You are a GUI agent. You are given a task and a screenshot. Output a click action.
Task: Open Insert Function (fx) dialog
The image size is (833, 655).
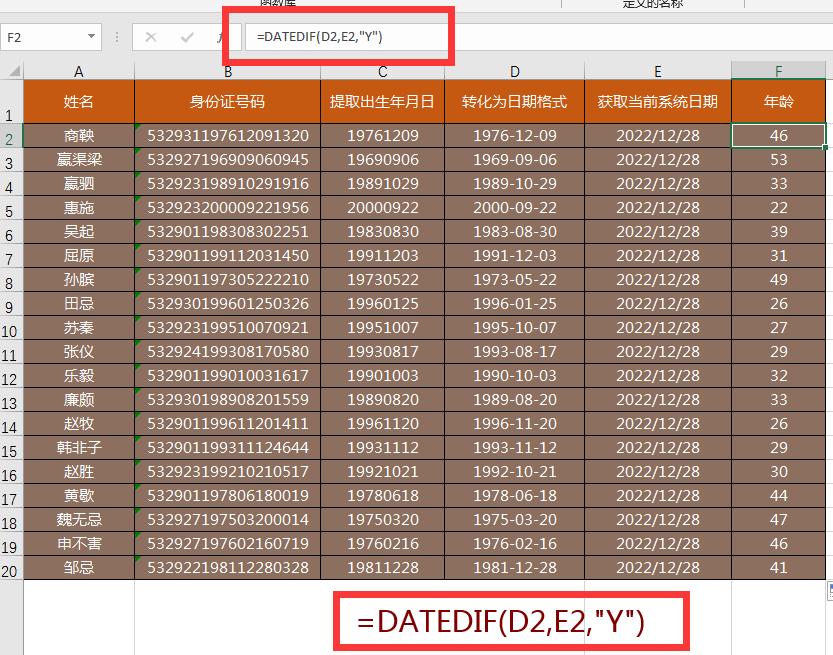click(220, 37)
